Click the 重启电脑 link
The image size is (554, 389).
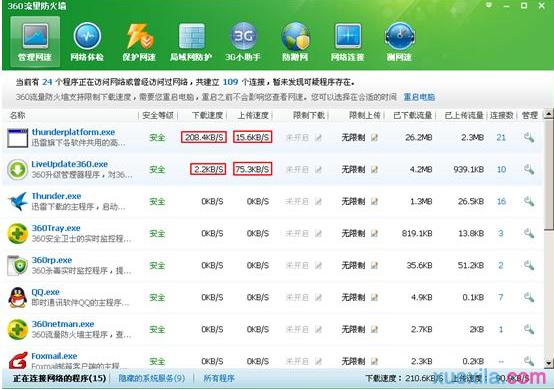click(419, 97)
